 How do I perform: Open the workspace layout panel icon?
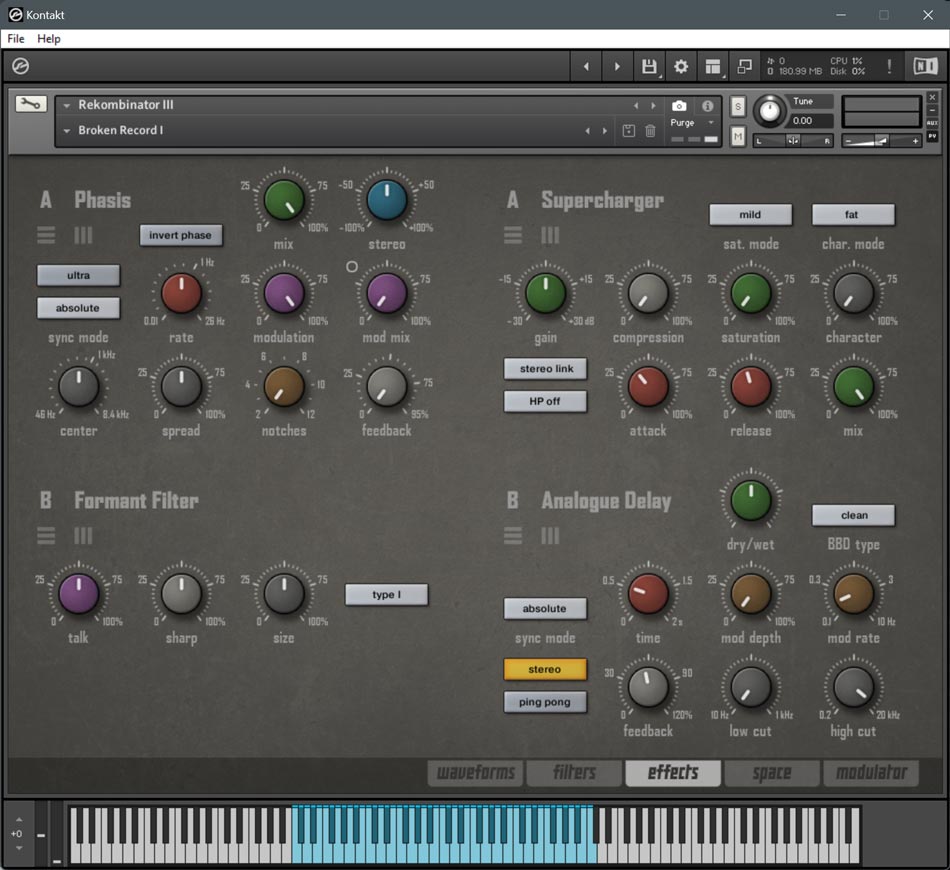click(x=713, y=67)
